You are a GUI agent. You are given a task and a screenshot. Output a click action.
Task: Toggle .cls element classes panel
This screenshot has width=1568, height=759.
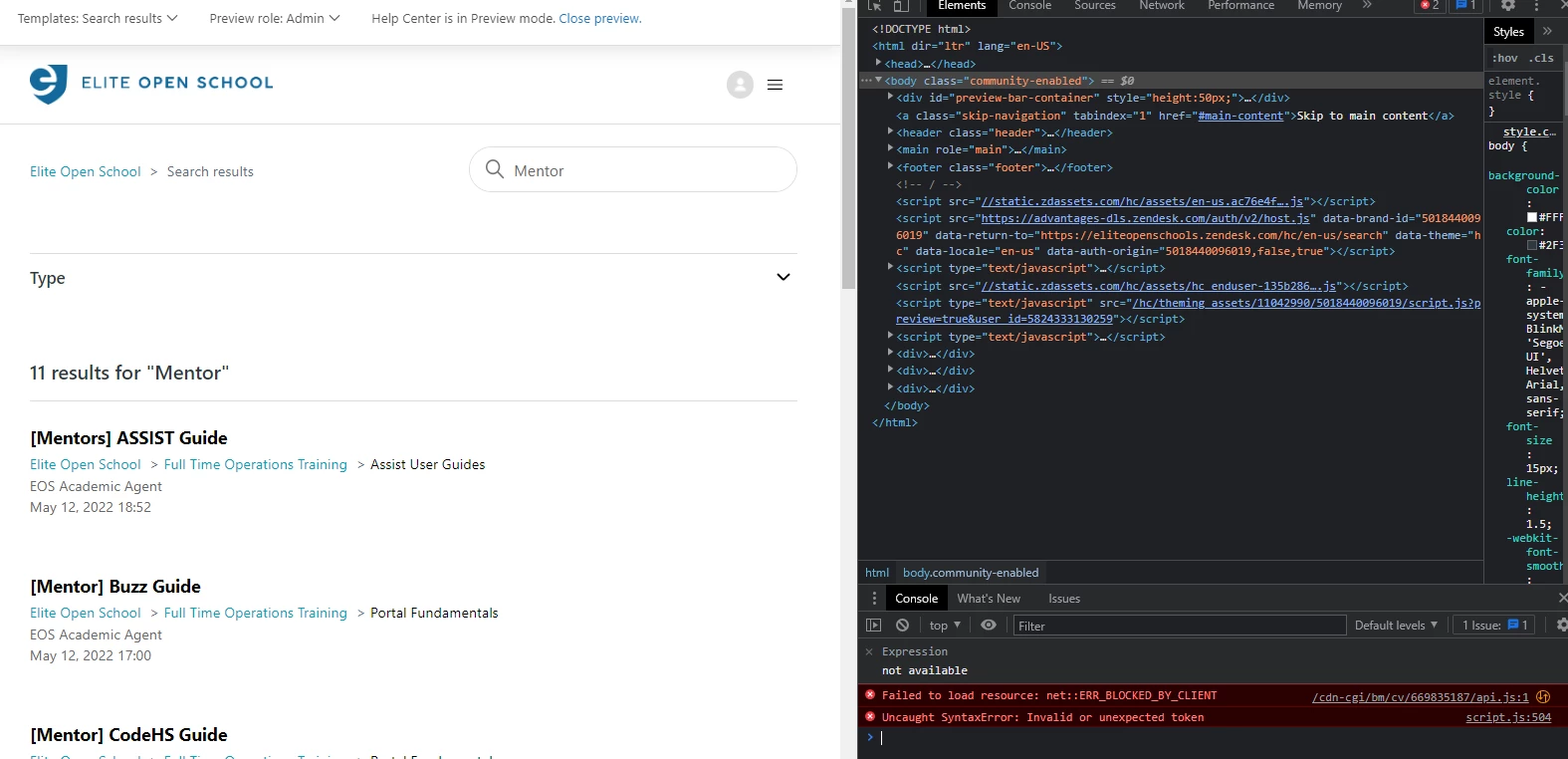1541,58
